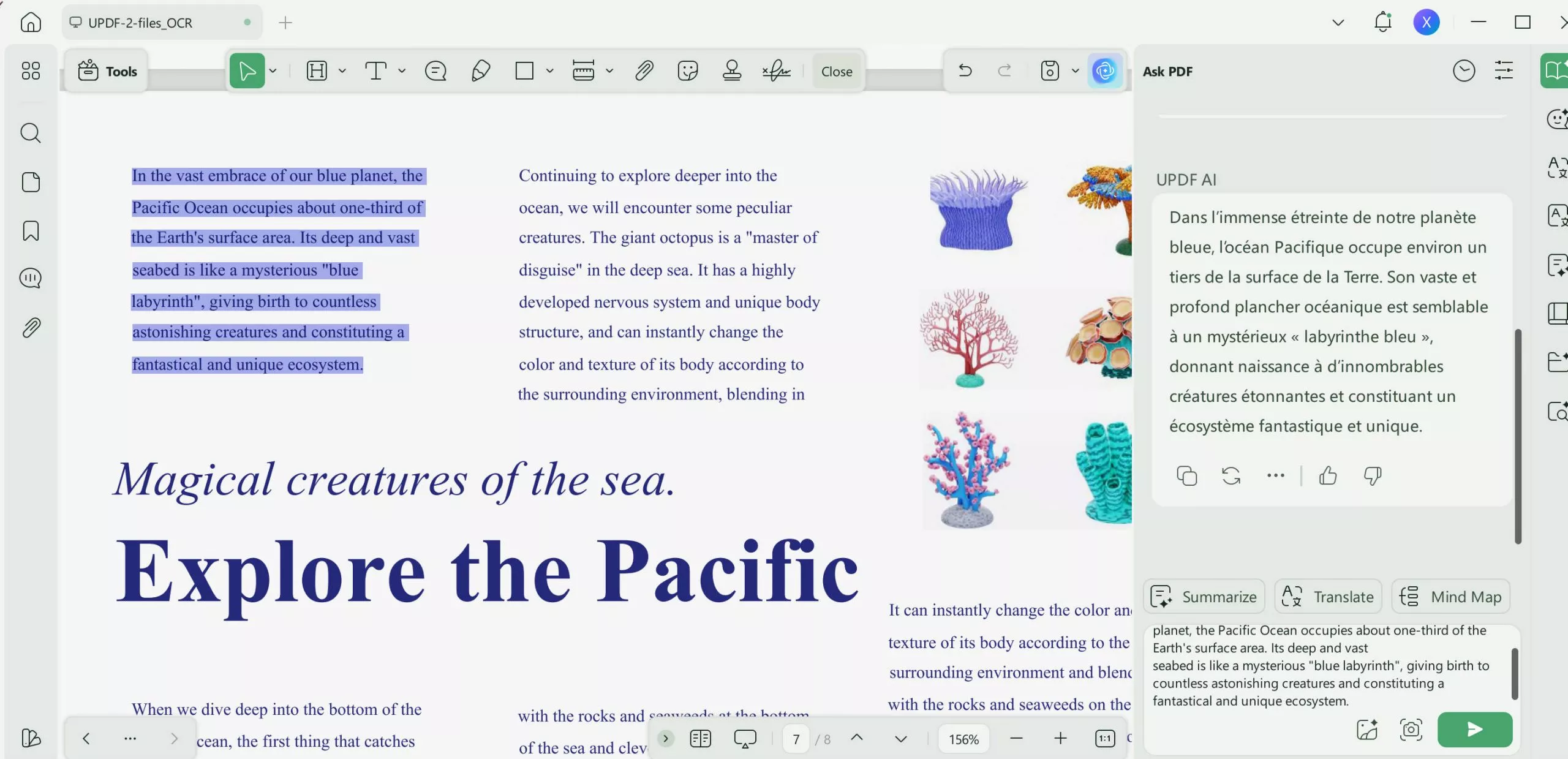Switch to UPDF-2-files_OCR tab
The image size is (1568, 759).
click(x=140, y=23)
